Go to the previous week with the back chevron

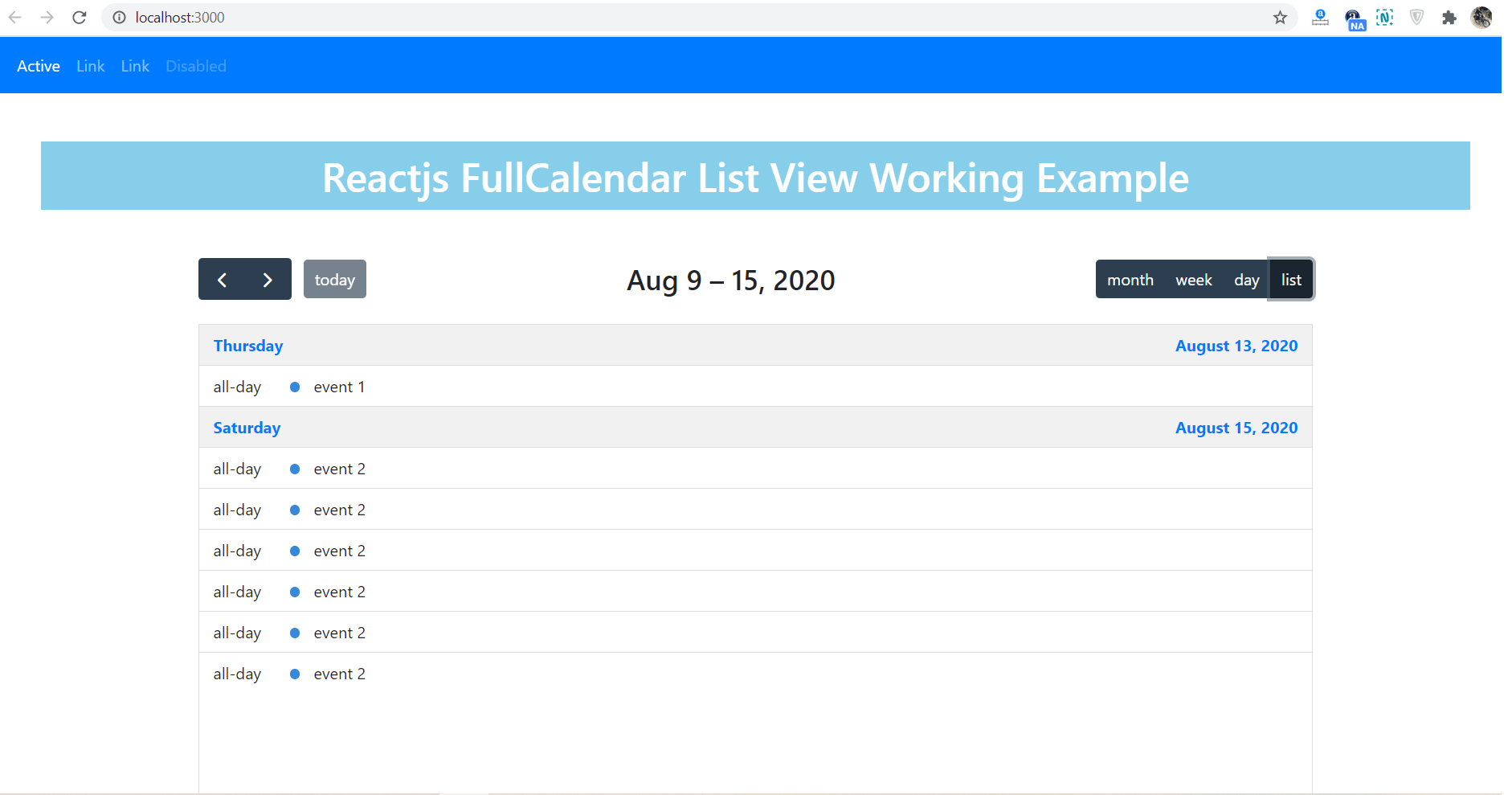pos(223,279)
